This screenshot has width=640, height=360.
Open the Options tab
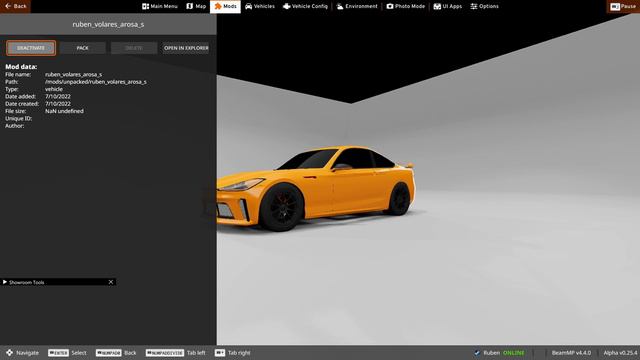(484, 6)
